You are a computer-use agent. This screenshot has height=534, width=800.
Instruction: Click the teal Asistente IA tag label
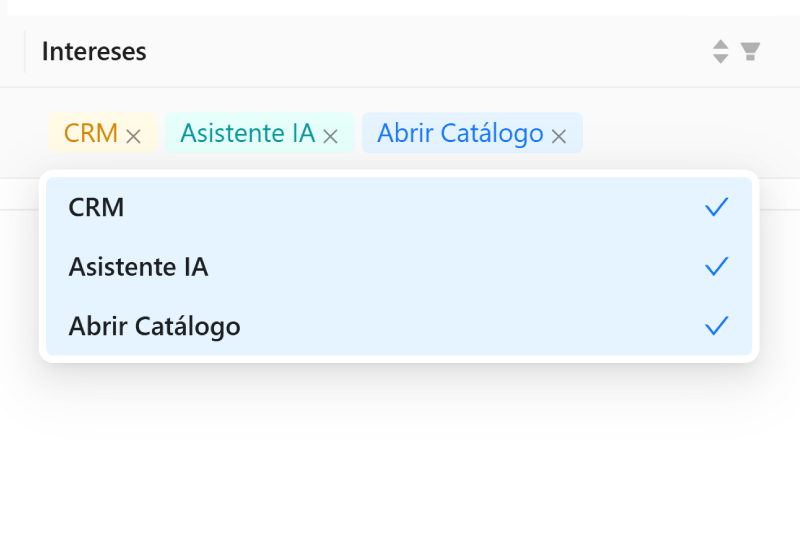point(247,133)
